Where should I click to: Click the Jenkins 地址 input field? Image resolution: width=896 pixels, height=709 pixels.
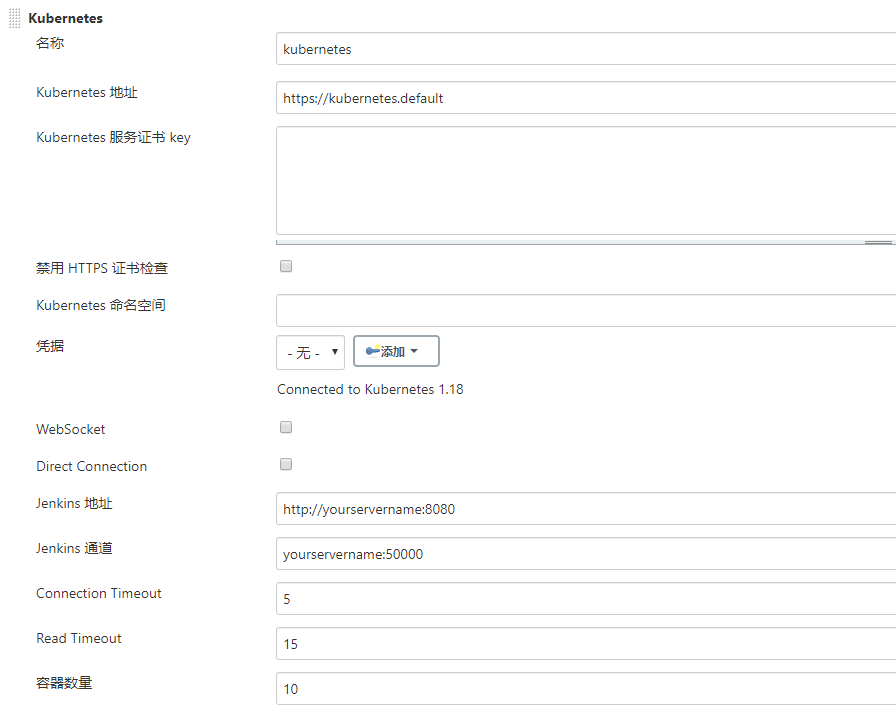pyautogui.click(x=586, y=508)
